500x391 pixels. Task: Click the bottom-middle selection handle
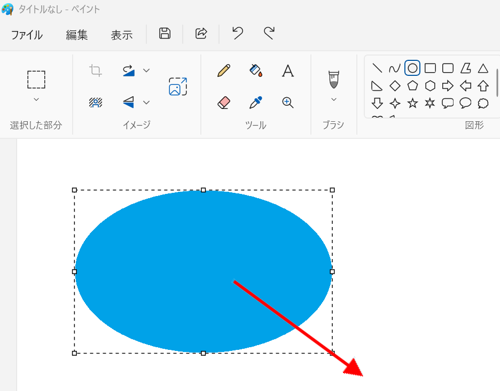pyautogui.click(x=203, y=353)
